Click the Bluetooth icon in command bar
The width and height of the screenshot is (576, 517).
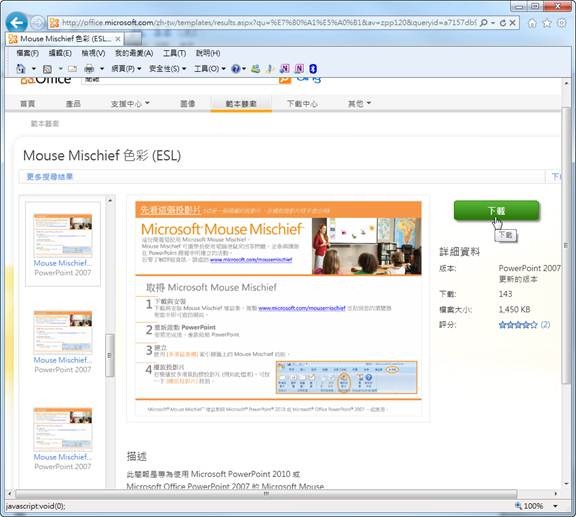pos(313,69)
